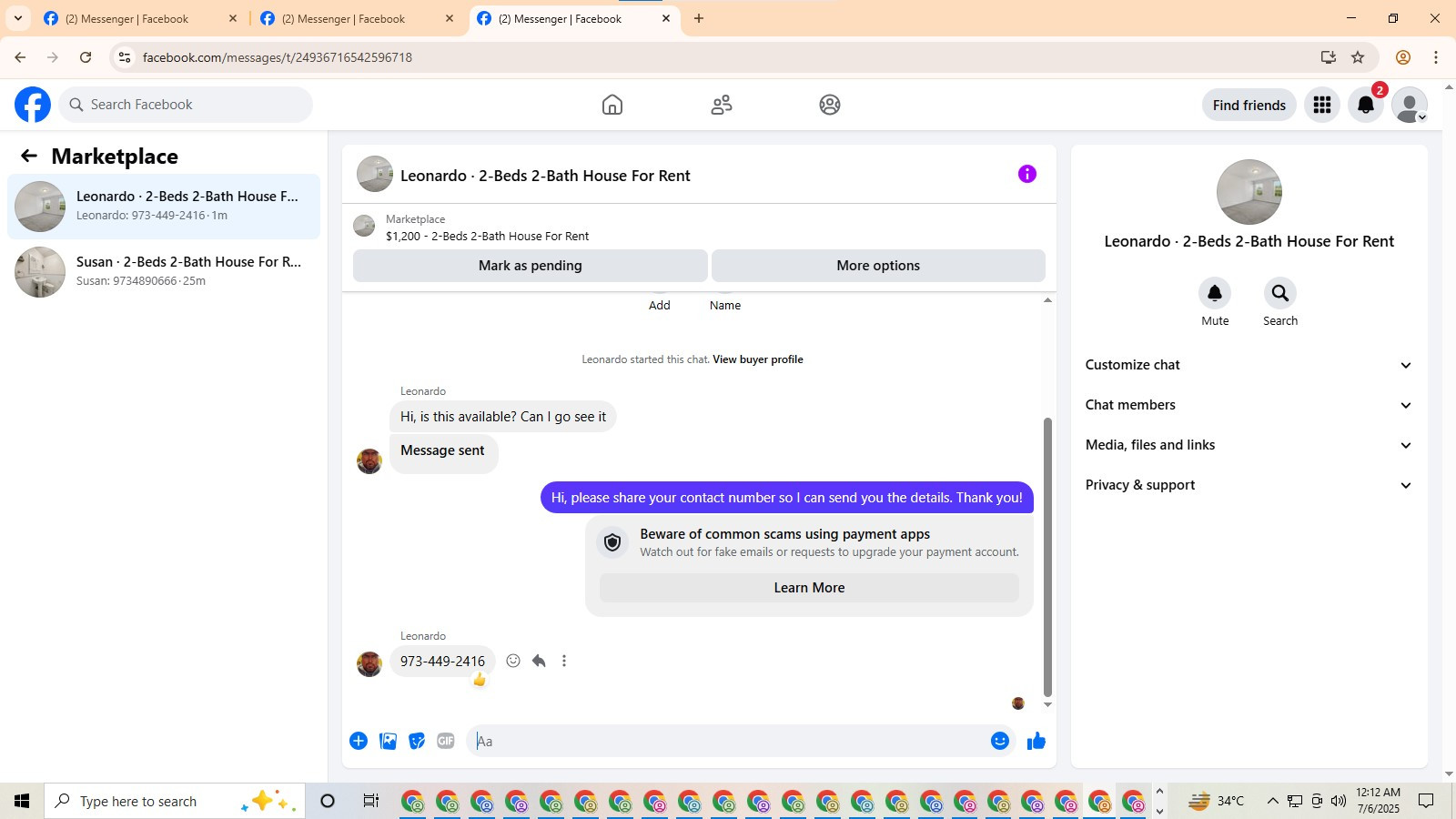
Task: Mute this conversation with bell icon
Action: tap(1215, 293)
